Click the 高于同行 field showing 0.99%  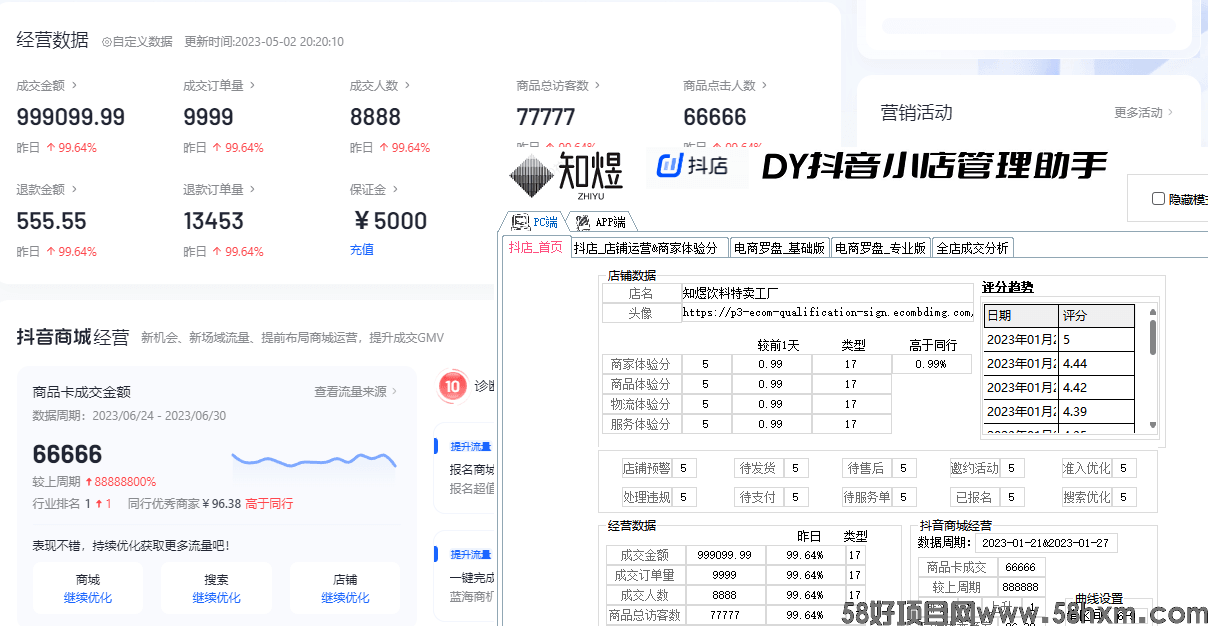coord(930,364)
